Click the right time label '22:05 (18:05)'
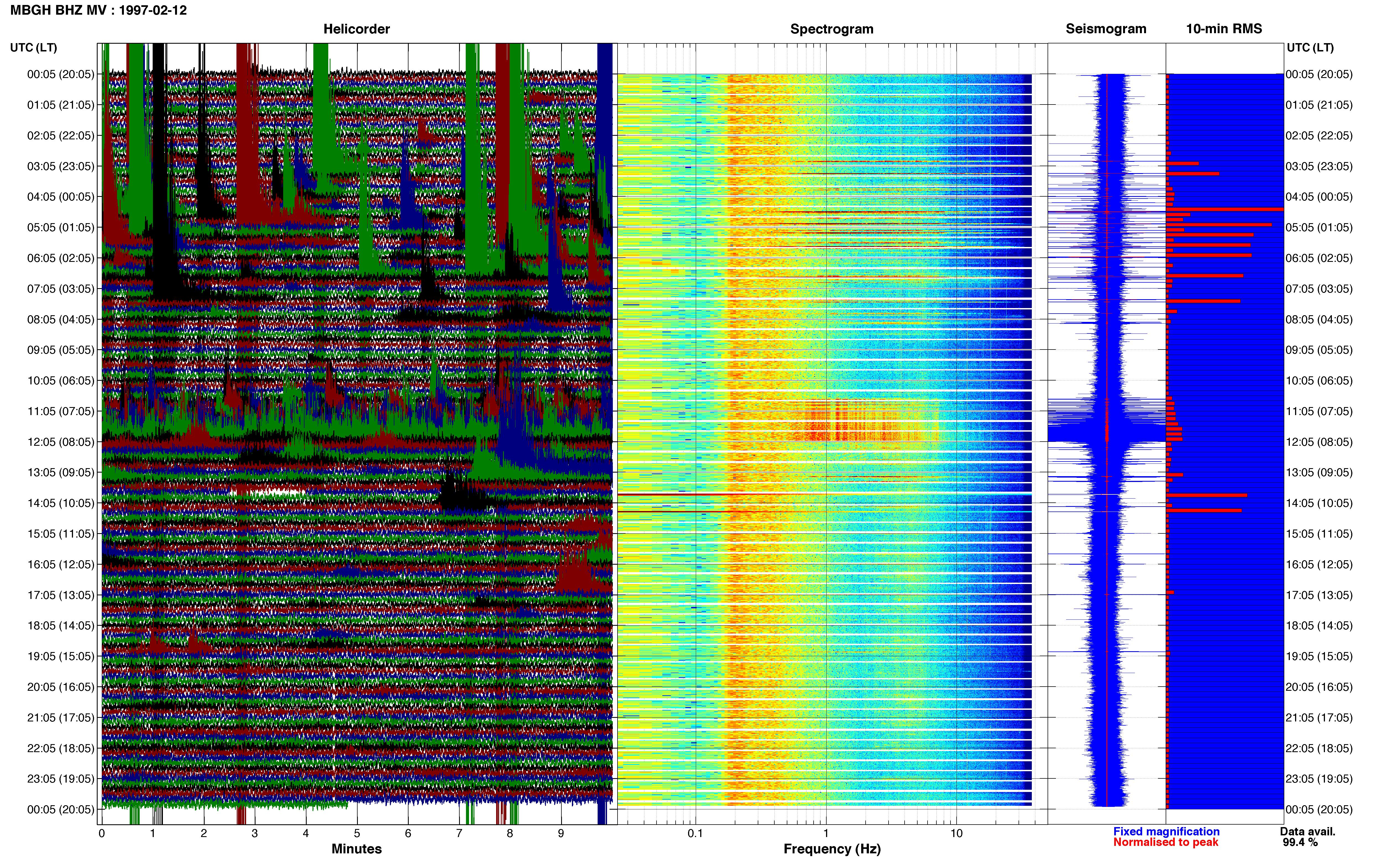This screenshot has width=1388, height=868. point(1319,748)
